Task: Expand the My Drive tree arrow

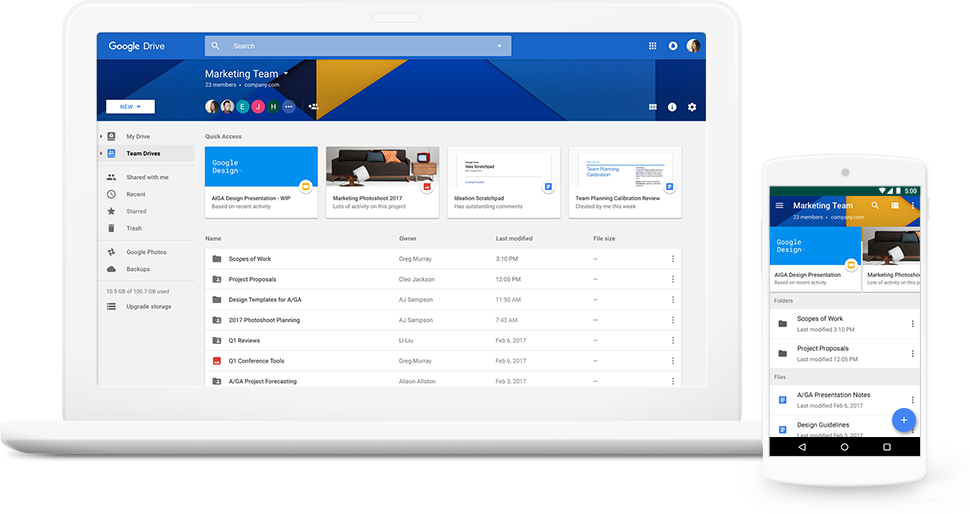Action: click(x=101, y=136)
